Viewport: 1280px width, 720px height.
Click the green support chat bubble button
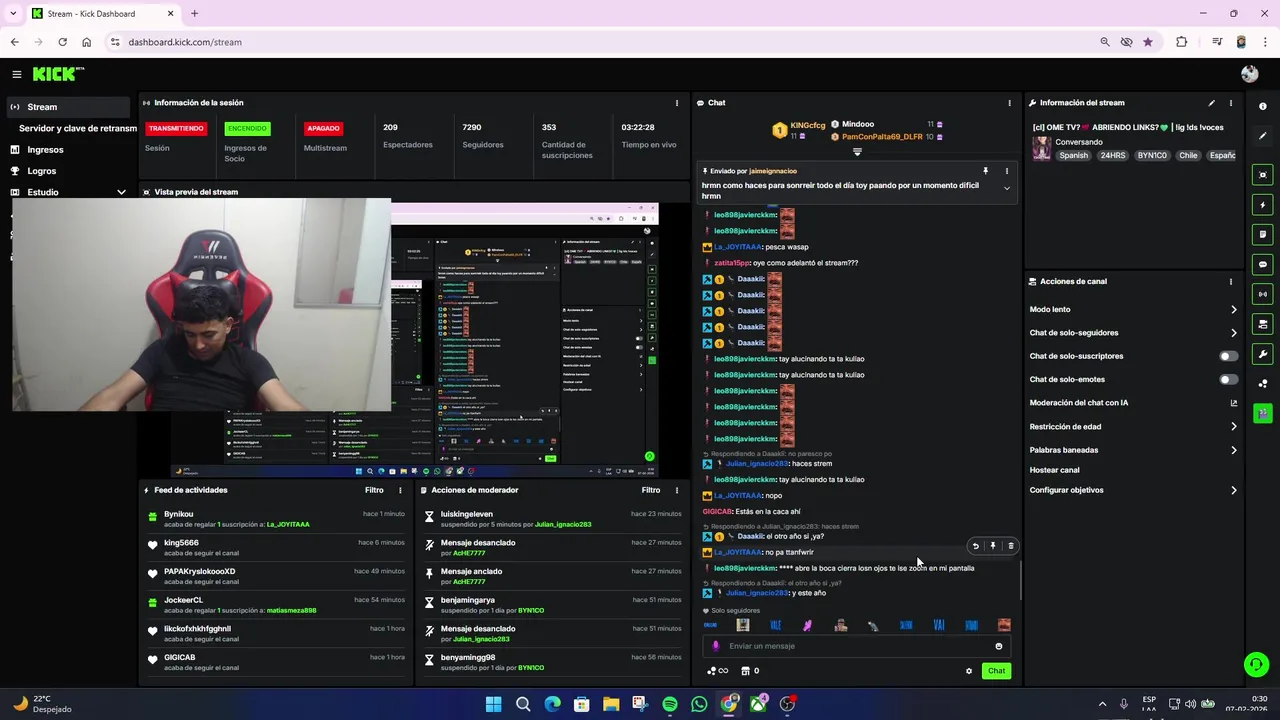1256,664
